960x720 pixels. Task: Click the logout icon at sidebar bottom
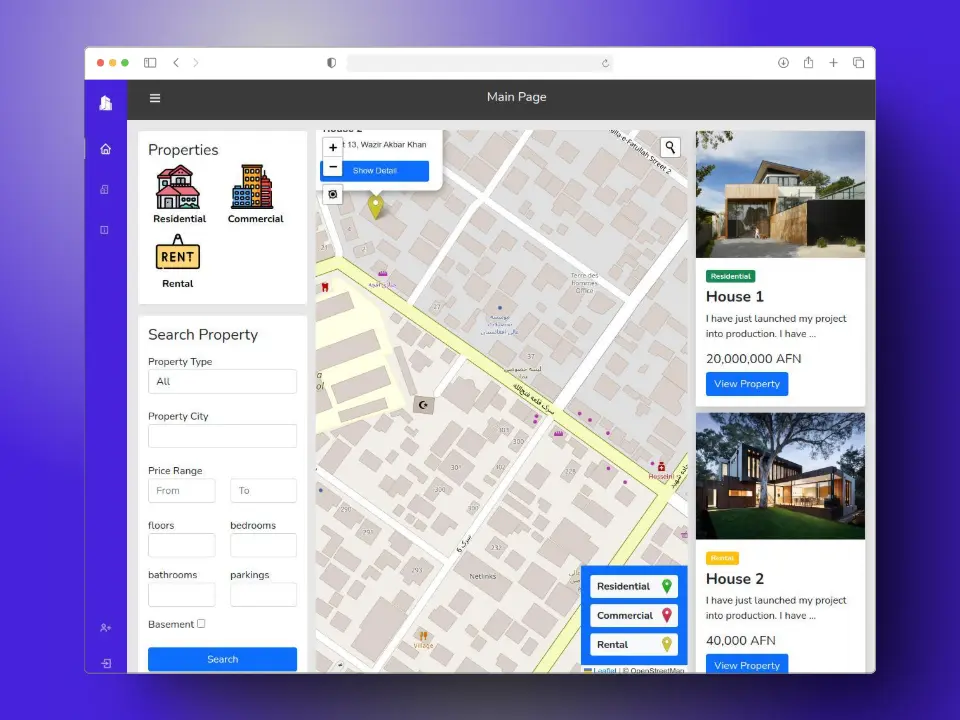[106, 663]
